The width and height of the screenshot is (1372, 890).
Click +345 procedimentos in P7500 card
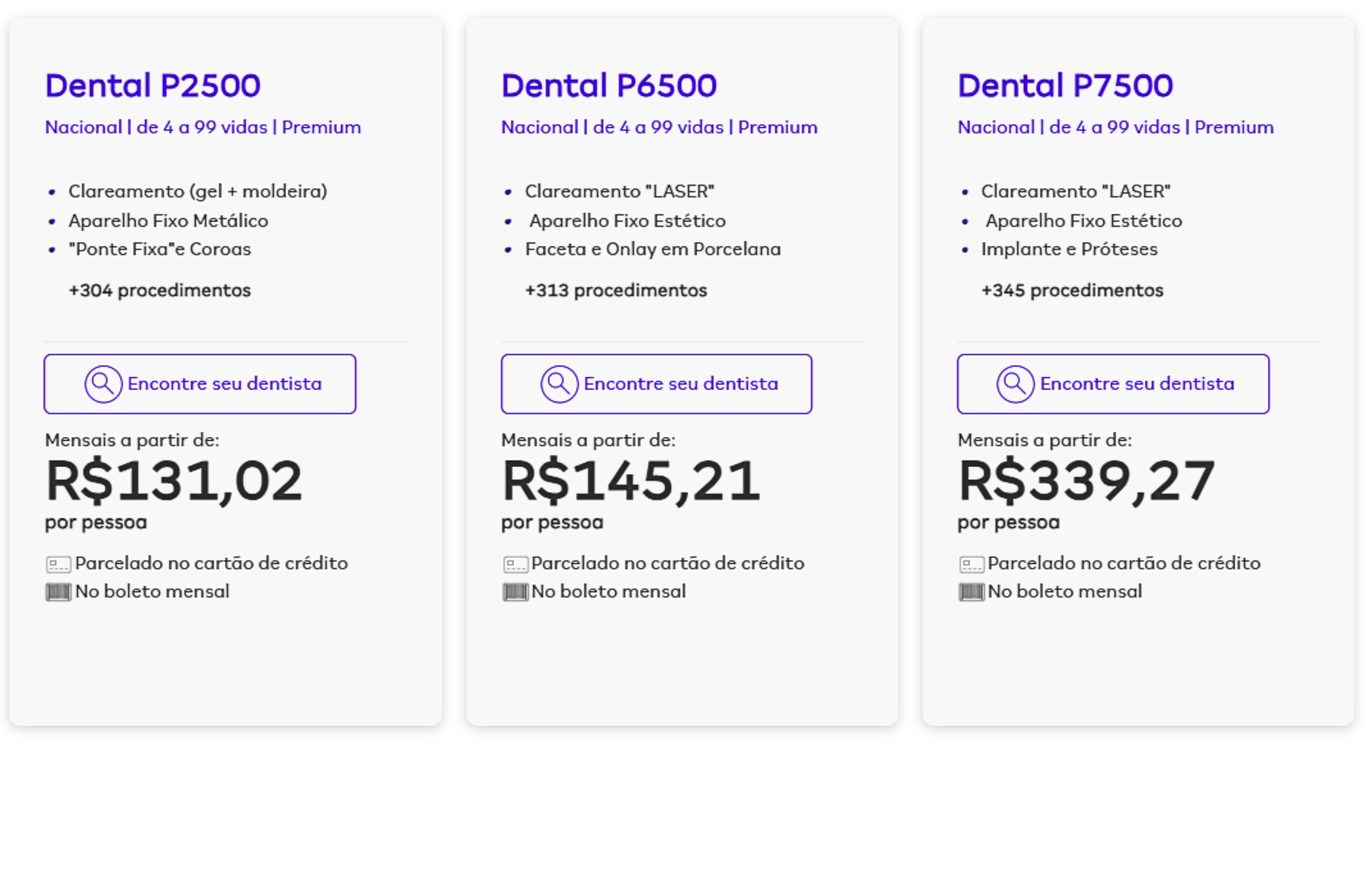1072,290
